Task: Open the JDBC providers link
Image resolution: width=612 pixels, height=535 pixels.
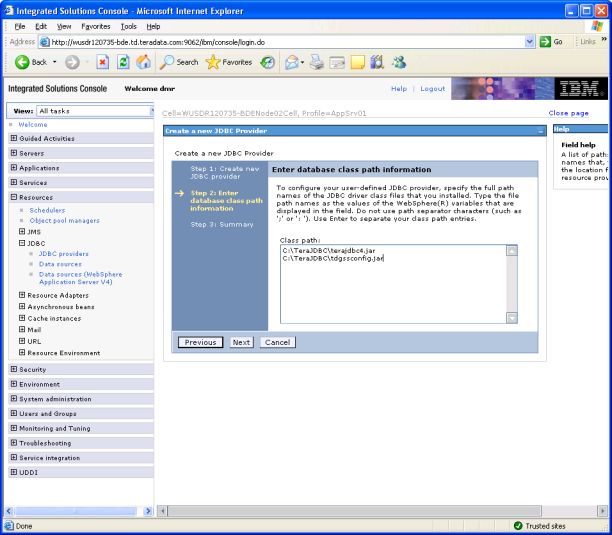Action: [x=64, y=254]
